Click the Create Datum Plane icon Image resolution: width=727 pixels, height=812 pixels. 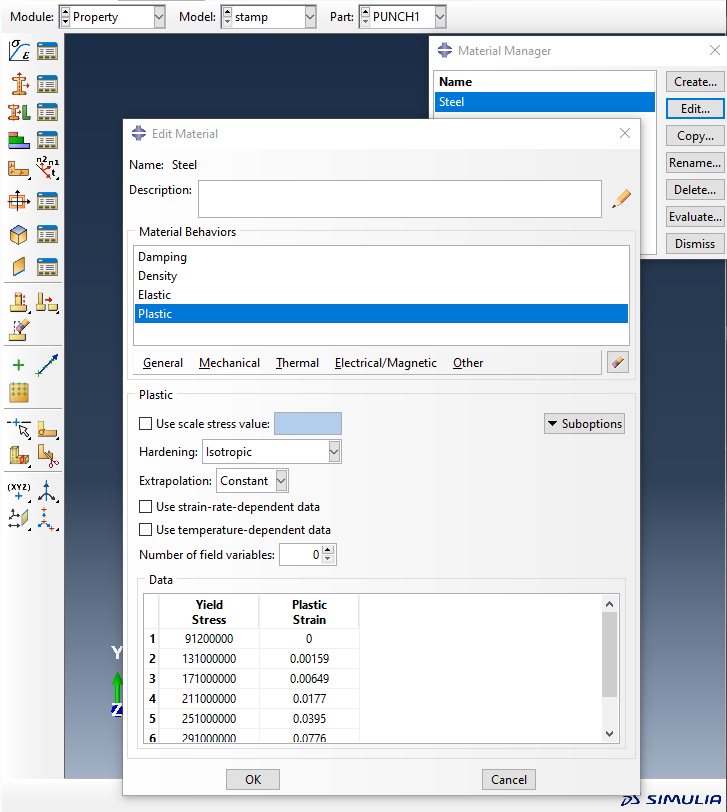pos(19,518)
